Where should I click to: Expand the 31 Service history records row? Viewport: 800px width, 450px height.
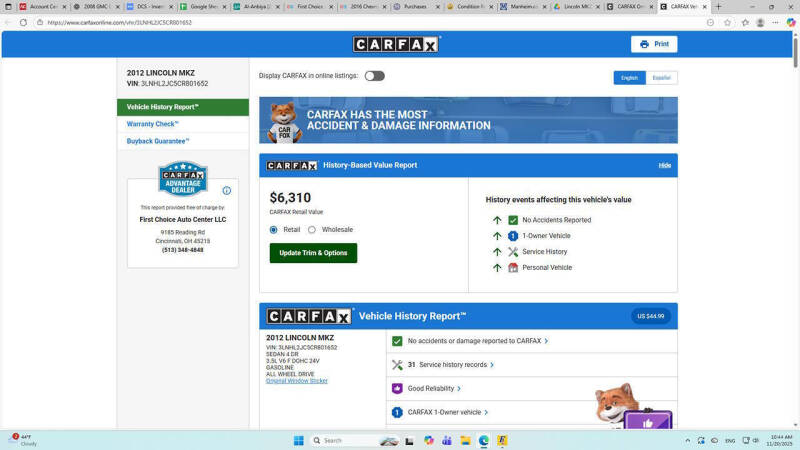[450, 365]
